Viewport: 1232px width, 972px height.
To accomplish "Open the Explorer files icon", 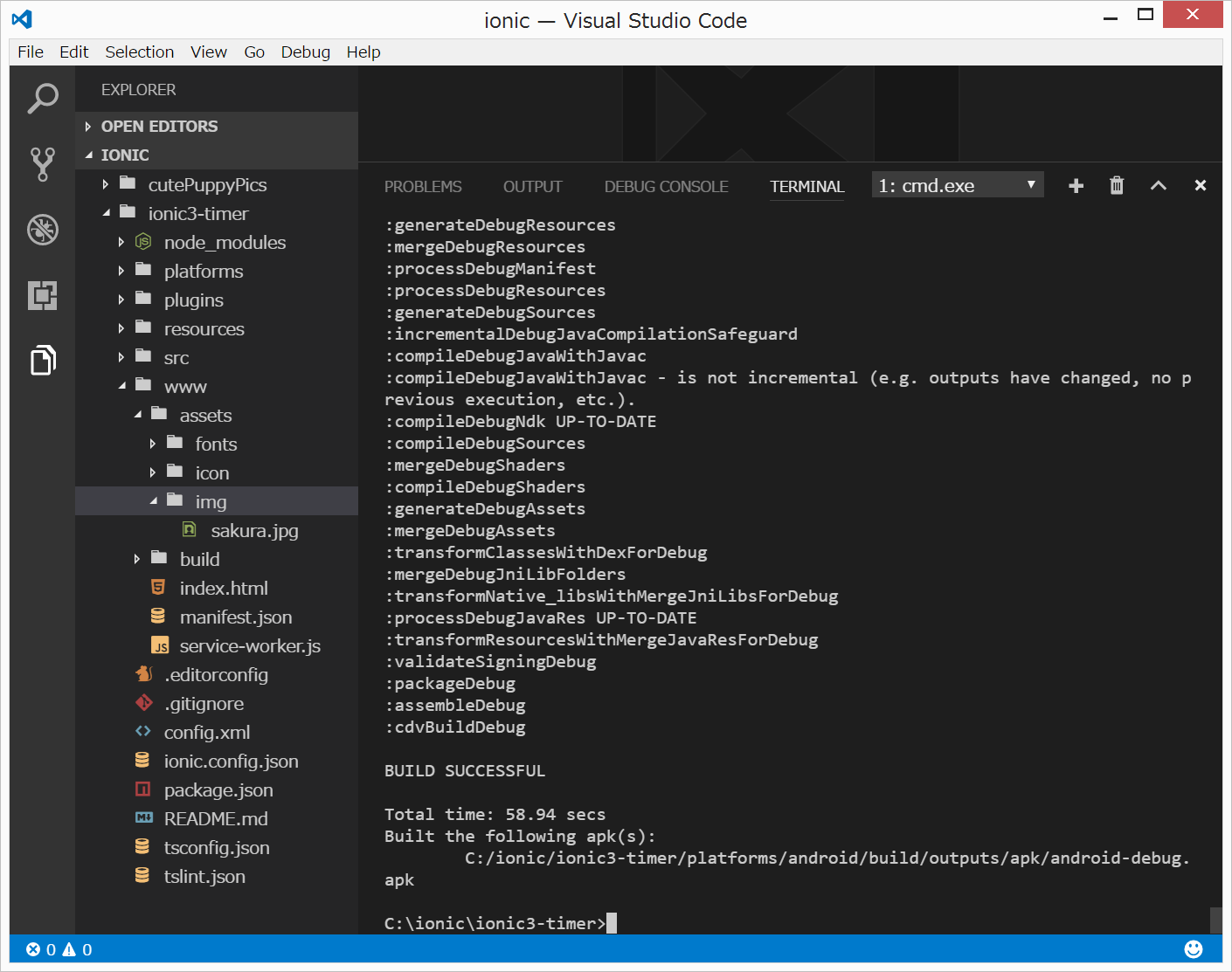I will pos(42,360).
